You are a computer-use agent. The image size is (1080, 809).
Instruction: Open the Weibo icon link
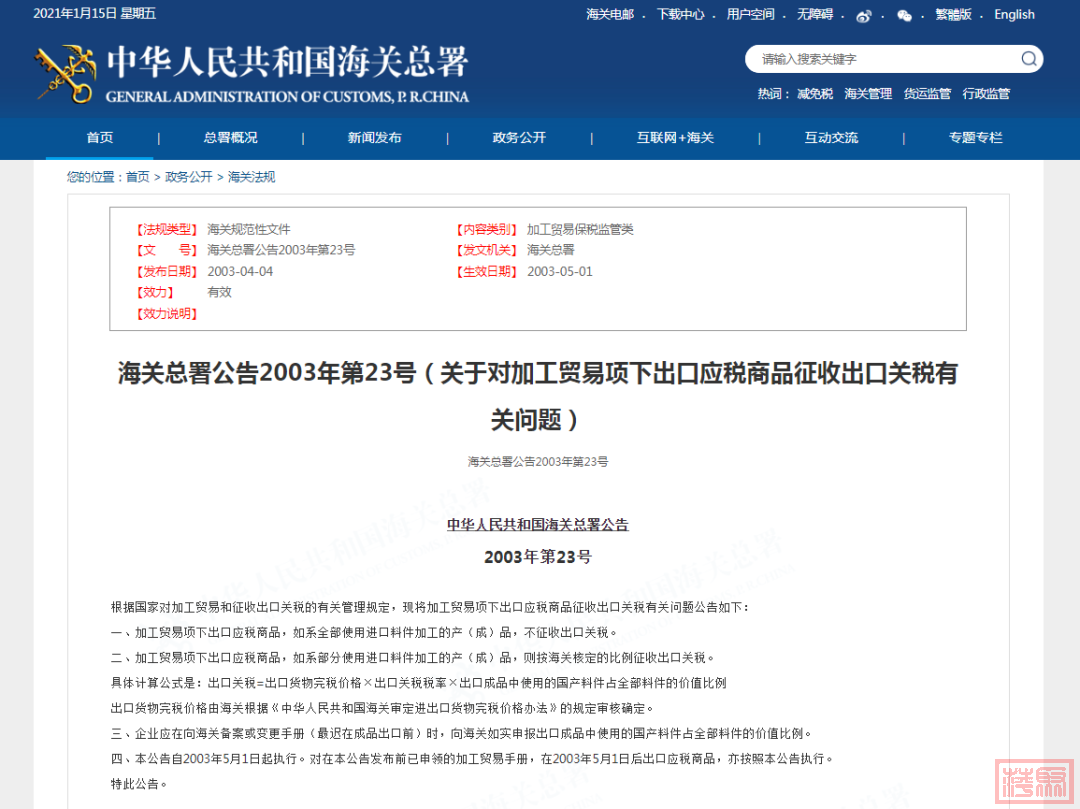864,16
